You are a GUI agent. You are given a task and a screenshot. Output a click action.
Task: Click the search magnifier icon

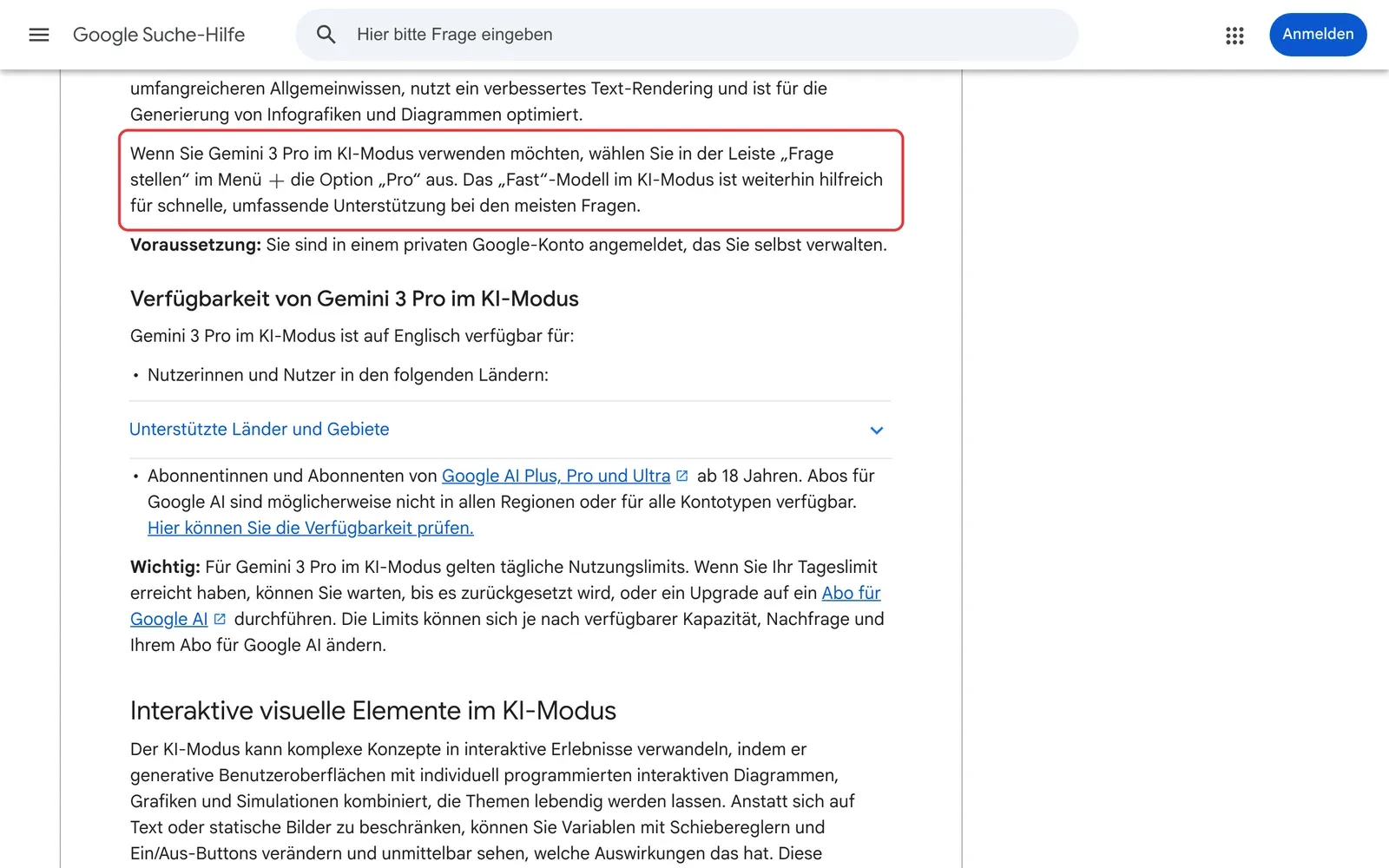pos(326,35)
